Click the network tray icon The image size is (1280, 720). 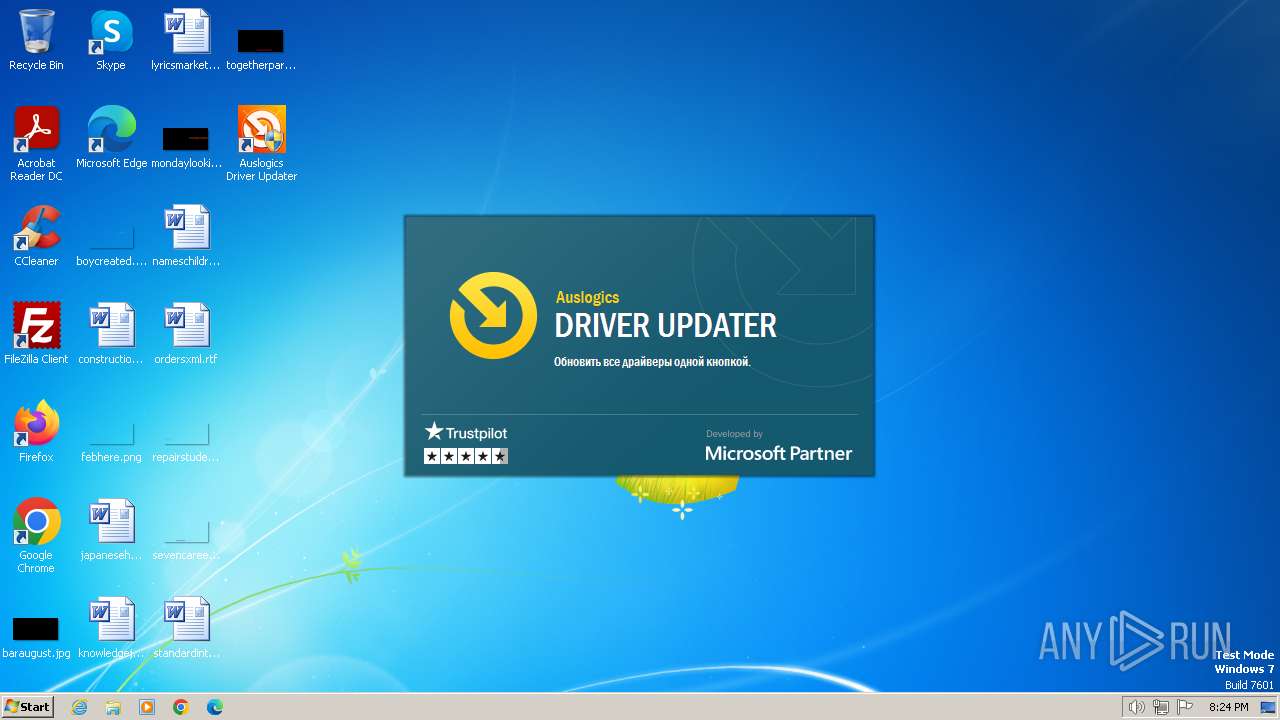click(x=1161, y=707)
